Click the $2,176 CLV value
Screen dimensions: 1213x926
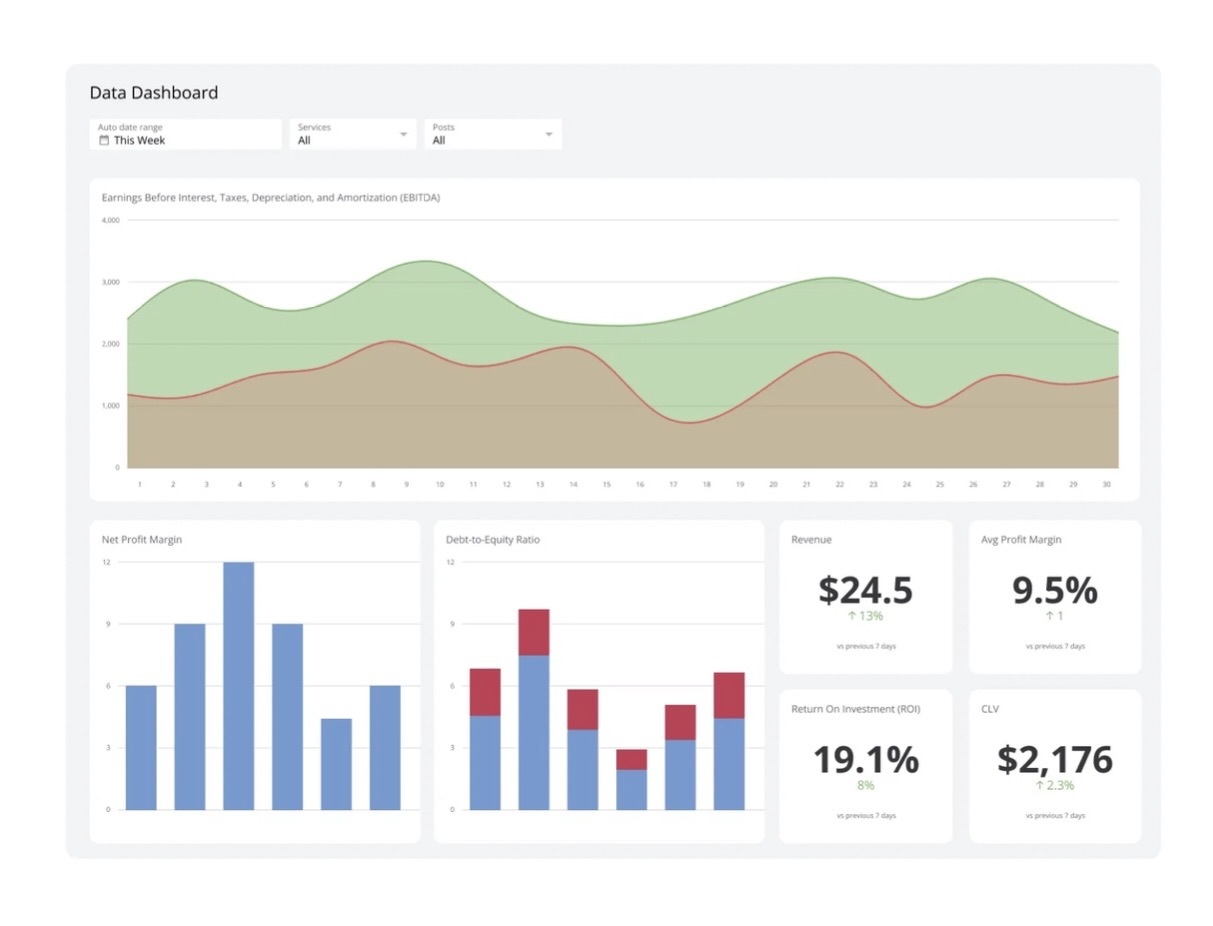(x=1054, y=760)
